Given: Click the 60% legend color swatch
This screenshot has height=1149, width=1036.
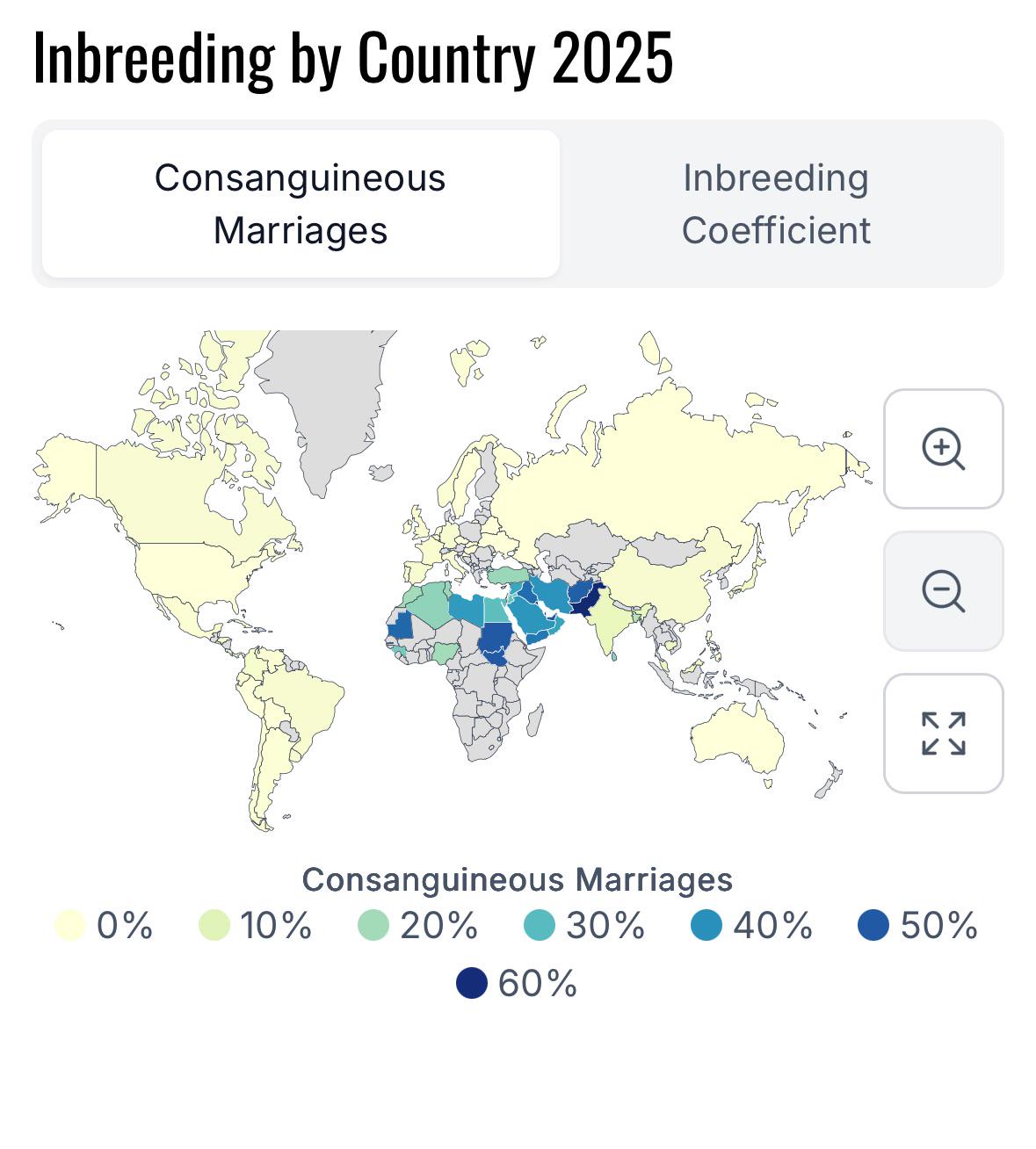Looking at the screenshot, I should click(472, 983).
